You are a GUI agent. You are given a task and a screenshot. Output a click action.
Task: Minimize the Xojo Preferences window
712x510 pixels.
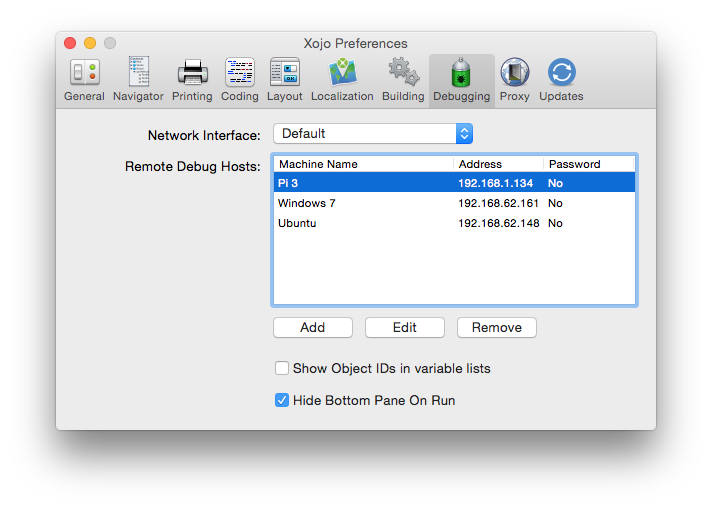click(90, 43)
